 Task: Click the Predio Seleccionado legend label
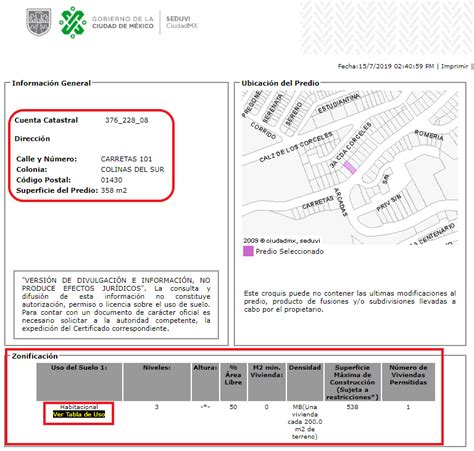point(289,251)
